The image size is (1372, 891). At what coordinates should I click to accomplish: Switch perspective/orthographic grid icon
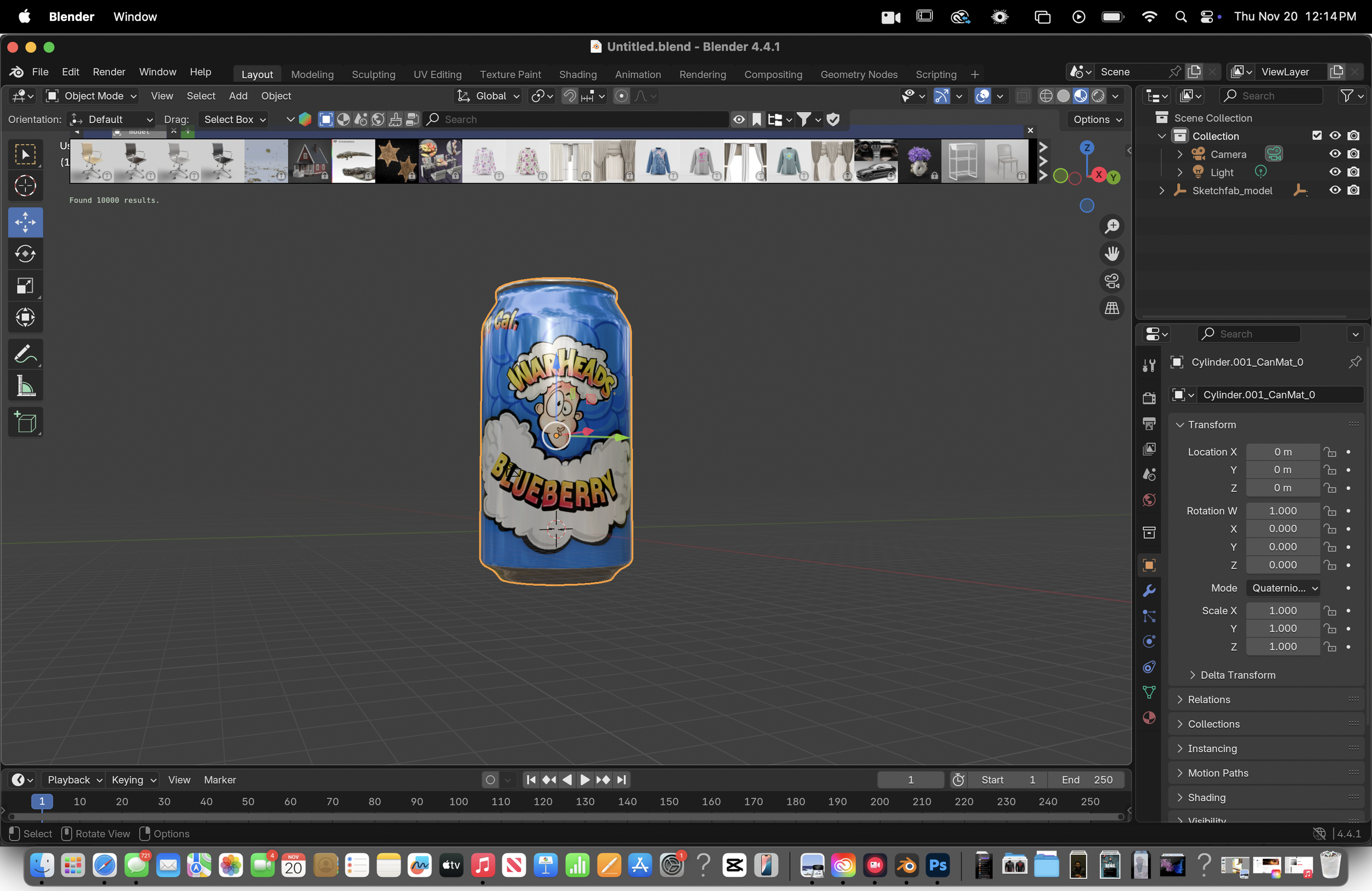(1111, 308)
